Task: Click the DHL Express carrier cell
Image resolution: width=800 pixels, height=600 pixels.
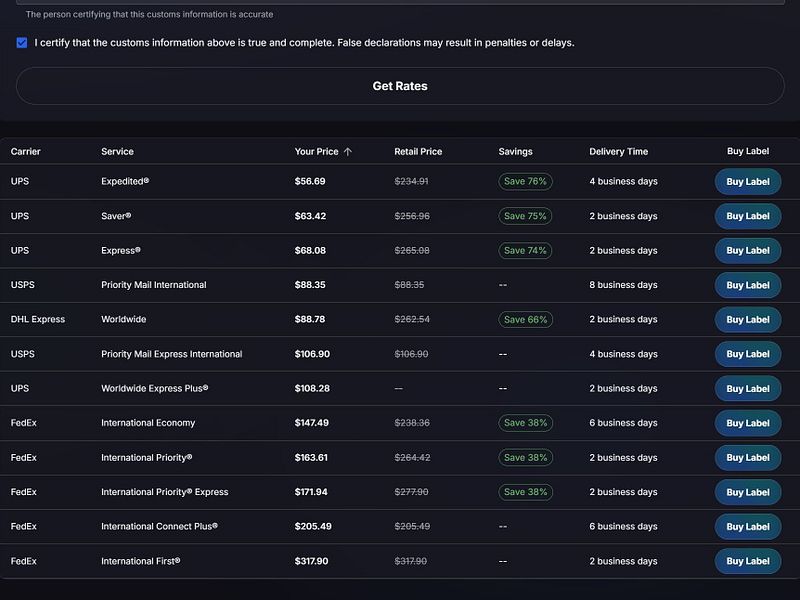Action: click(38, 319)
